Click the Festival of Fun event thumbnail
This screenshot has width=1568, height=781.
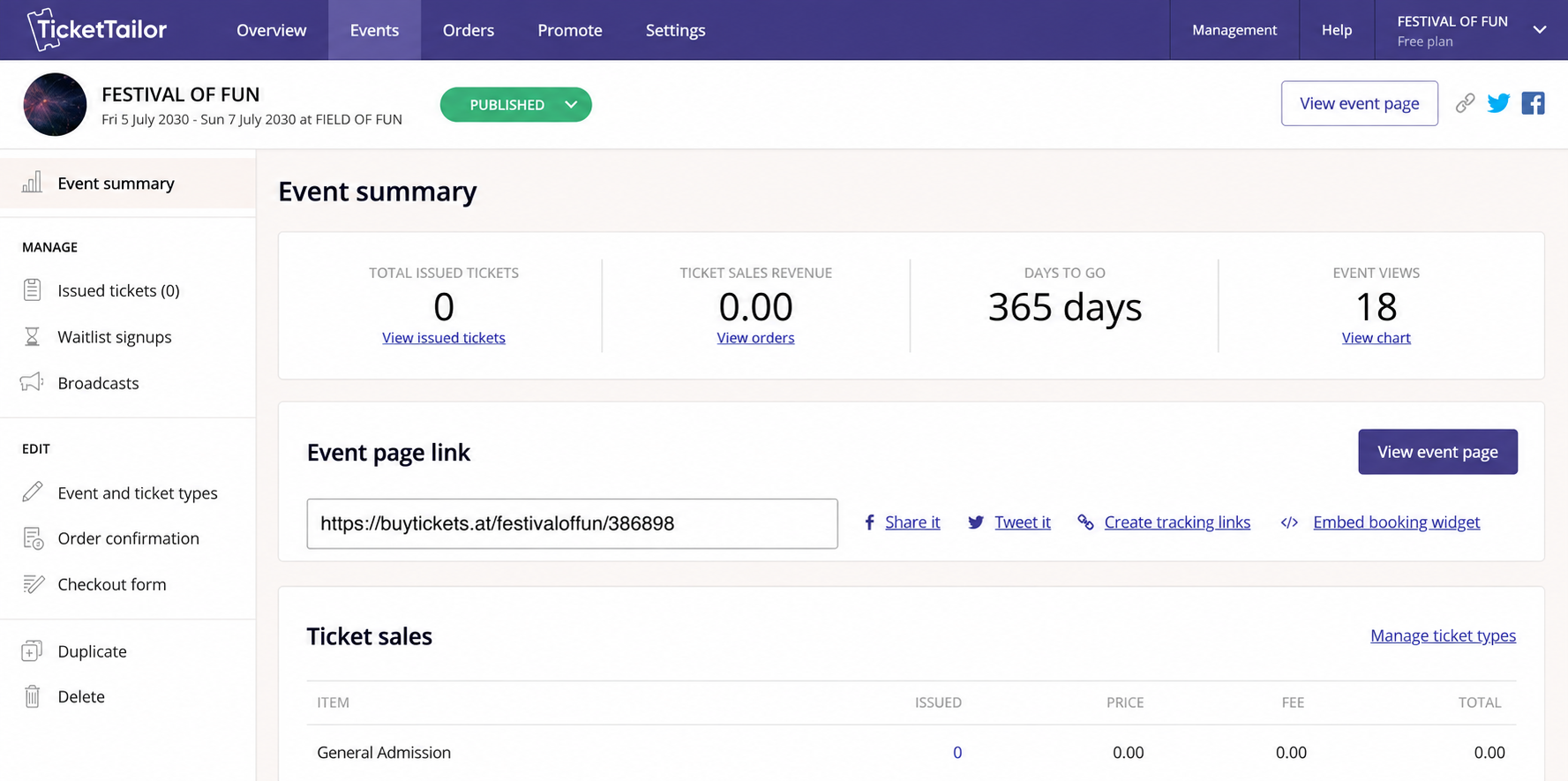pyautogui.click(x=55, y=104)
